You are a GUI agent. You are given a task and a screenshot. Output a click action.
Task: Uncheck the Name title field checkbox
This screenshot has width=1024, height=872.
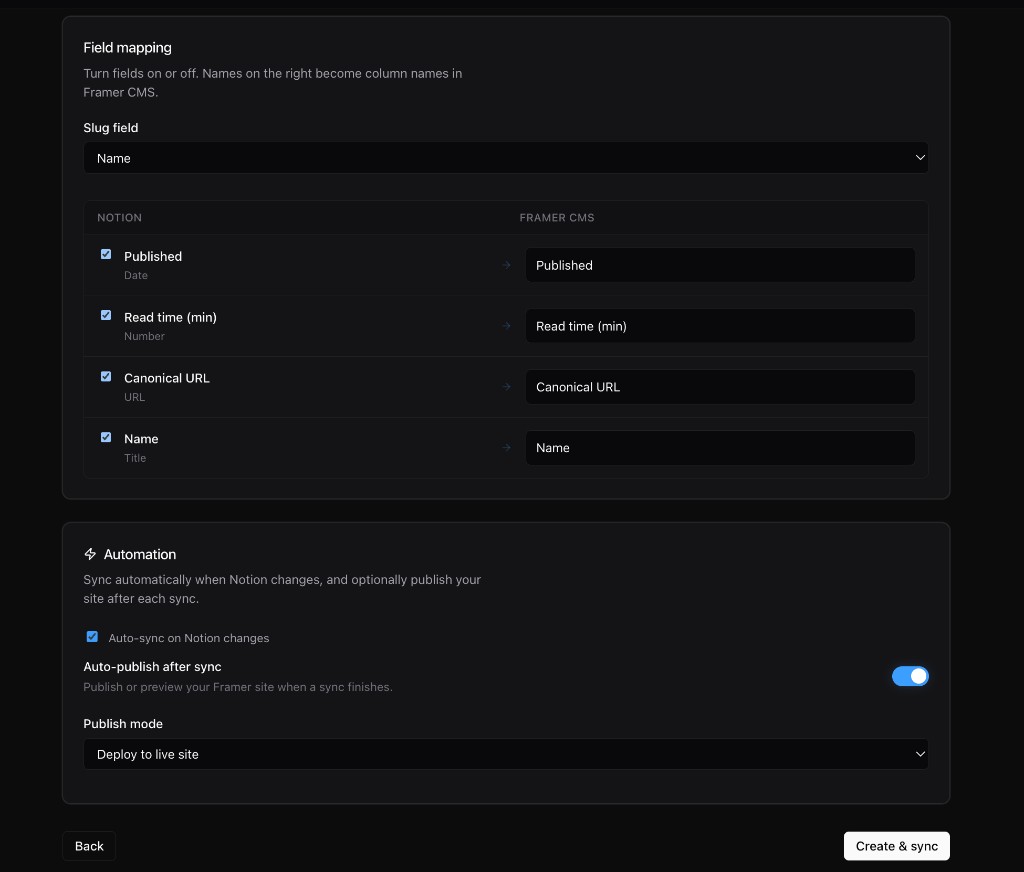[106, 437]
